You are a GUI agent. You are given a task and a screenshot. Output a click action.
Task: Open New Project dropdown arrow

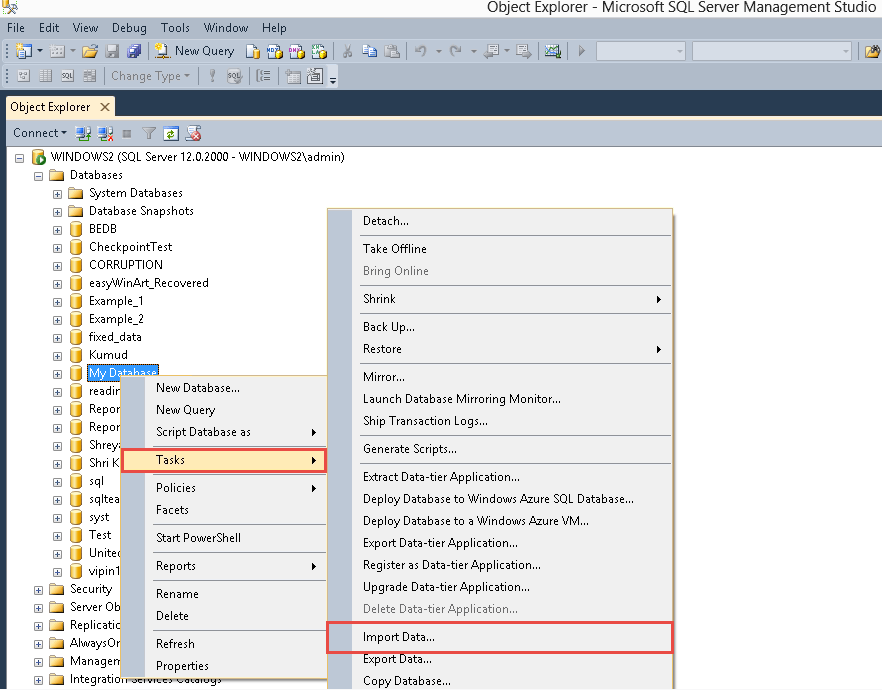pos(40,51)
